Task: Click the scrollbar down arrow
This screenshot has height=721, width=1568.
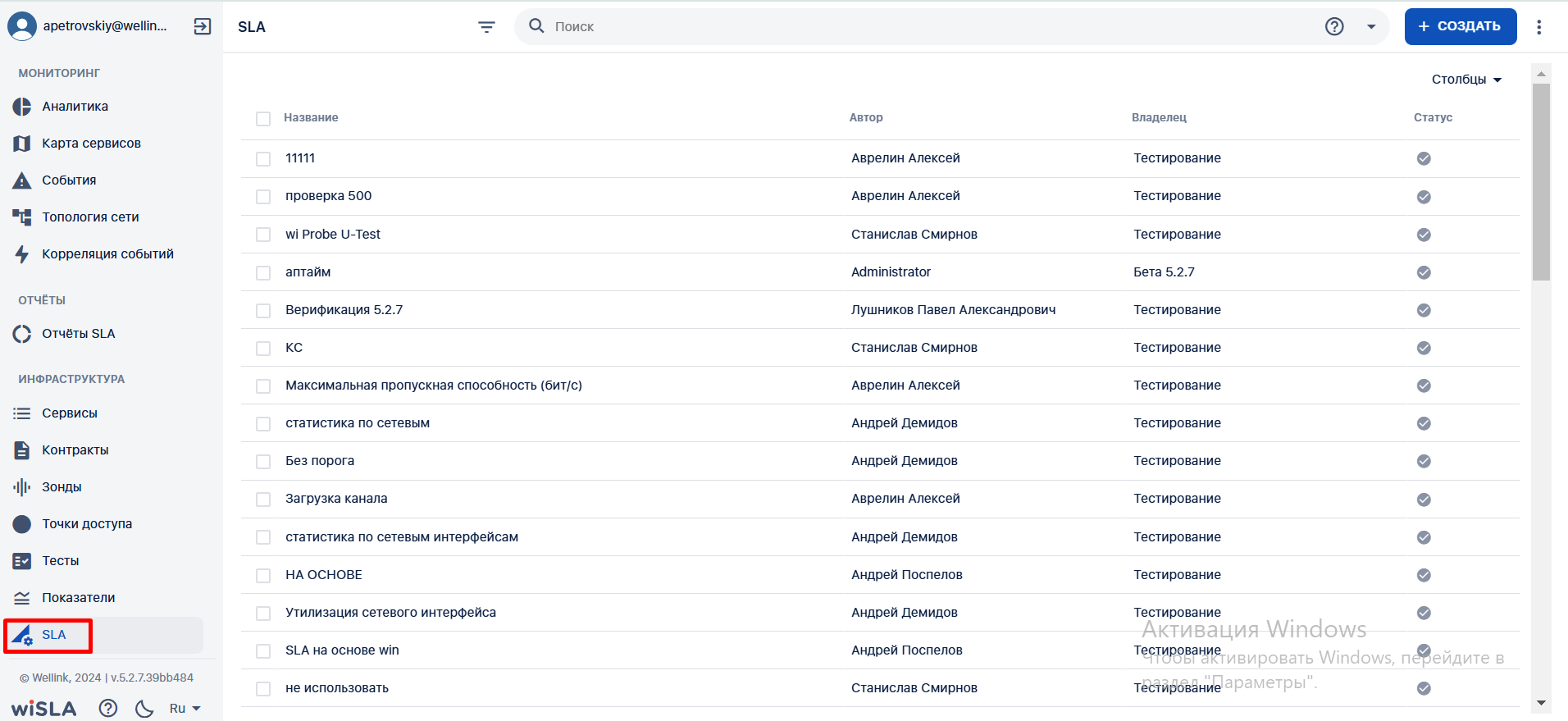Action: click(x=1541, y=703)
